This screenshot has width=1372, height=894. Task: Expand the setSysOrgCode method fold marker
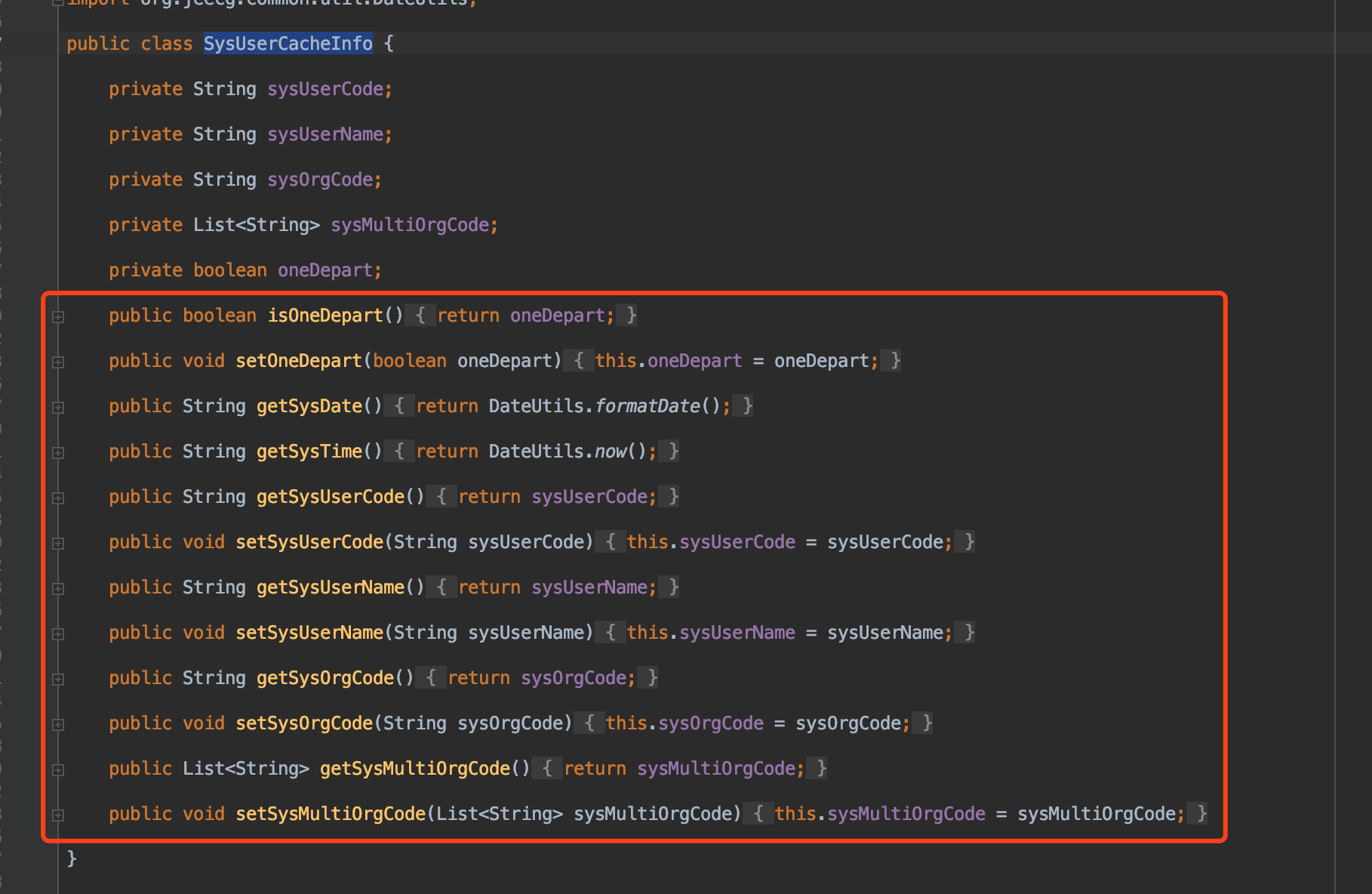pyautogui.click(x=58, y=724)
